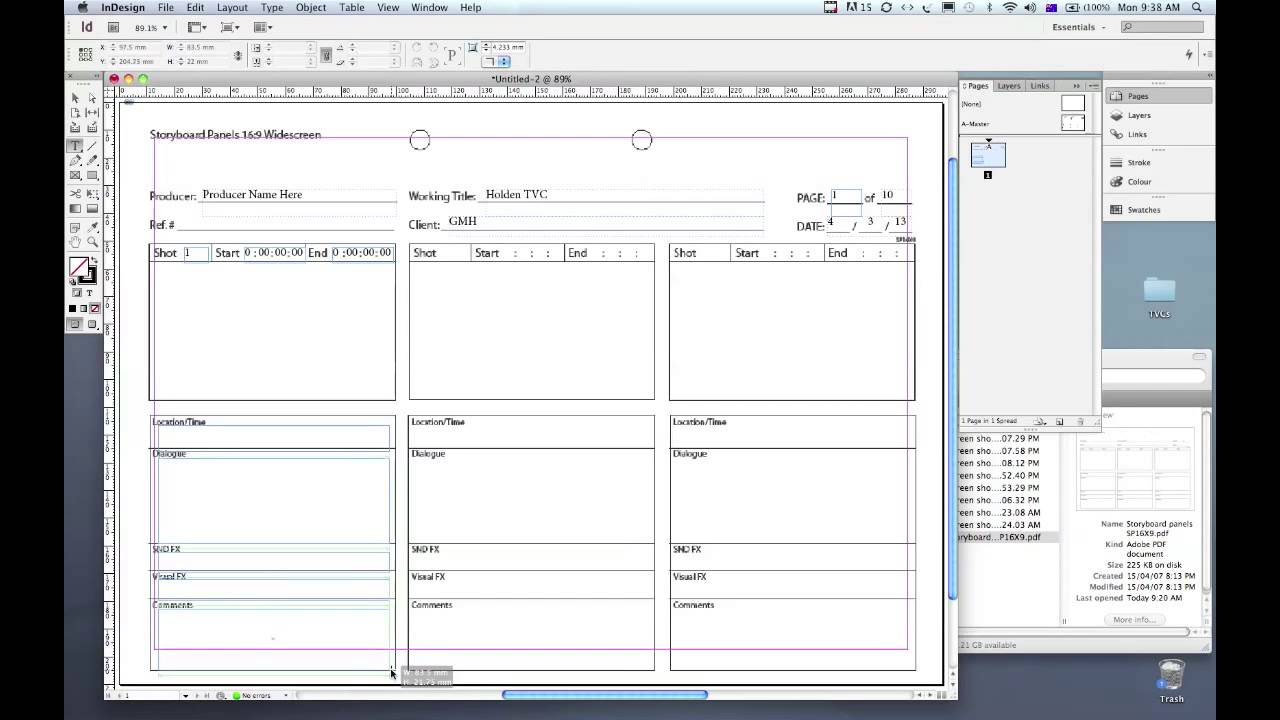Click the X position field

pos(136,47)
